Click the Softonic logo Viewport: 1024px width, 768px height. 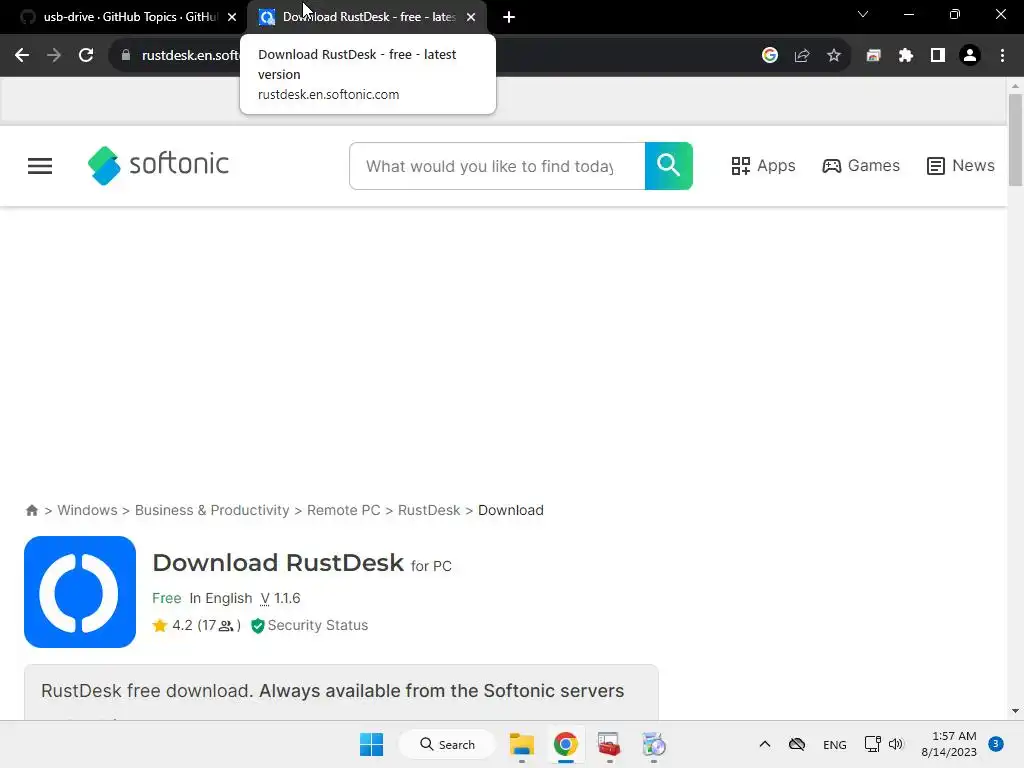[x=158, y=165]
